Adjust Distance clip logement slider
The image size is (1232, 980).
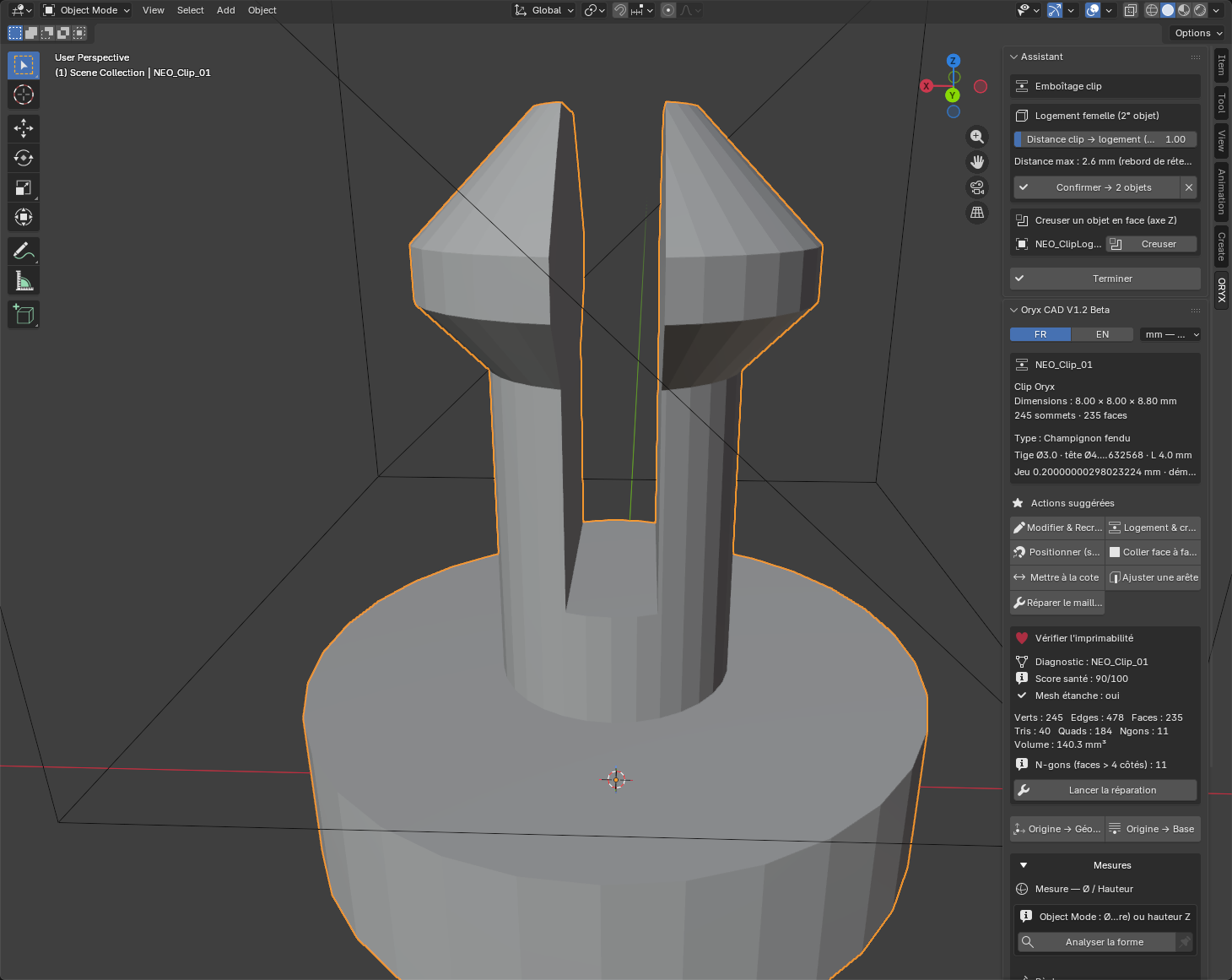click(1105, 139)
